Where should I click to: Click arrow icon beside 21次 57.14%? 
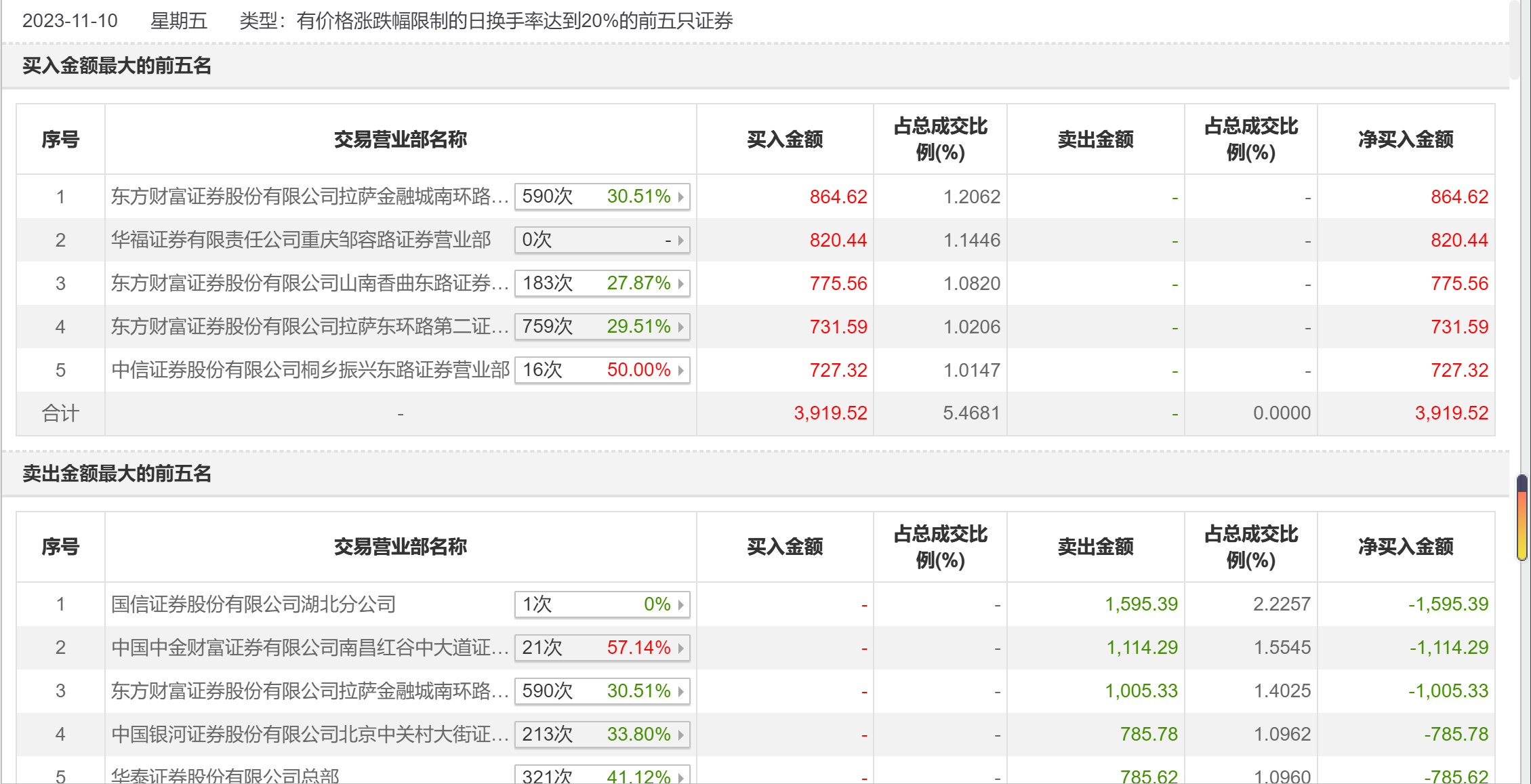pyautogui.click(x=680, y=648)
